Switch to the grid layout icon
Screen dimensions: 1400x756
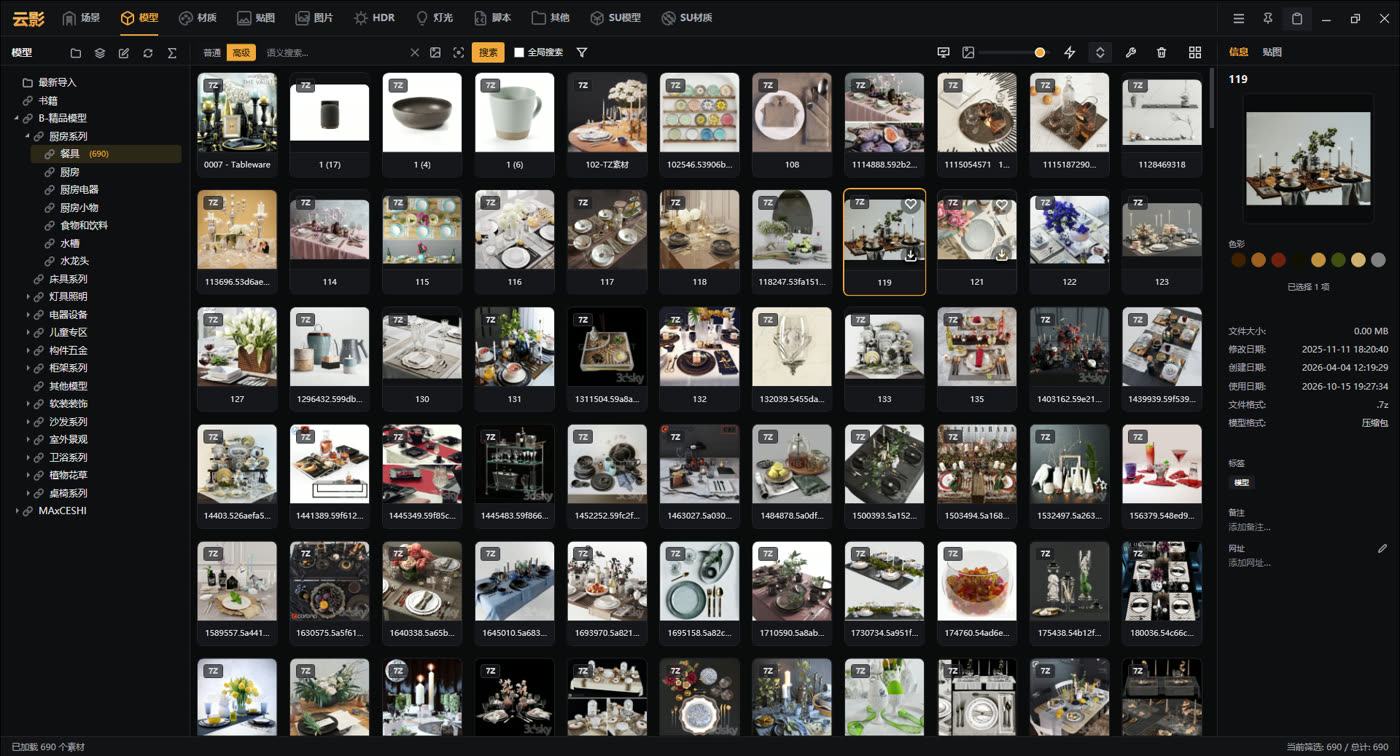[1195, 53]
